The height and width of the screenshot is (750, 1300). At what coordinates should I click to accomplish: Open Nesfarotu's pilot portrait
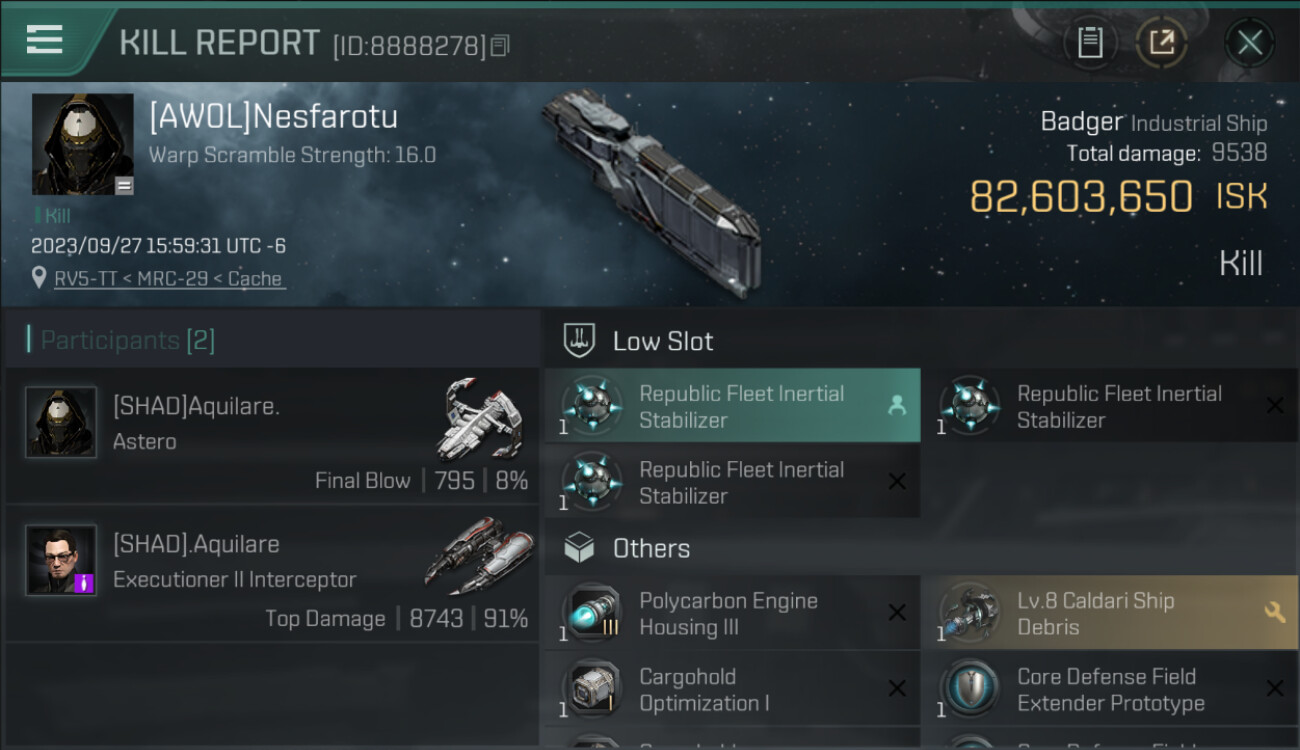coord(82,144)
